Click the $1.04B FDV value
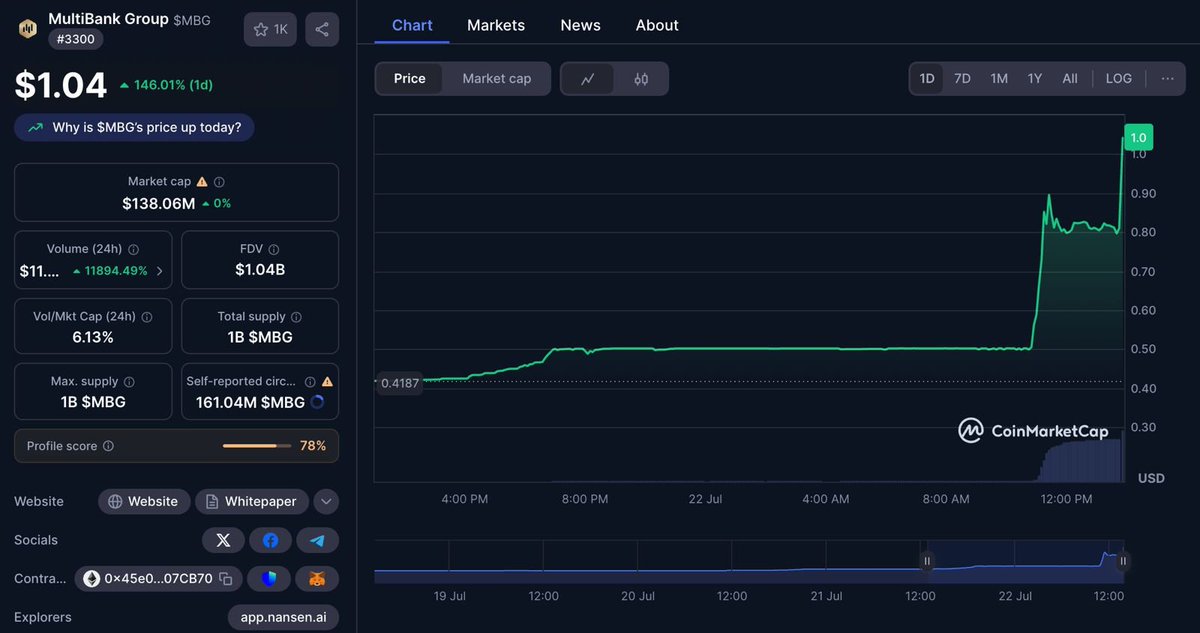The width and height of the screenshot is (1200, 633). (x=260, y=270)
